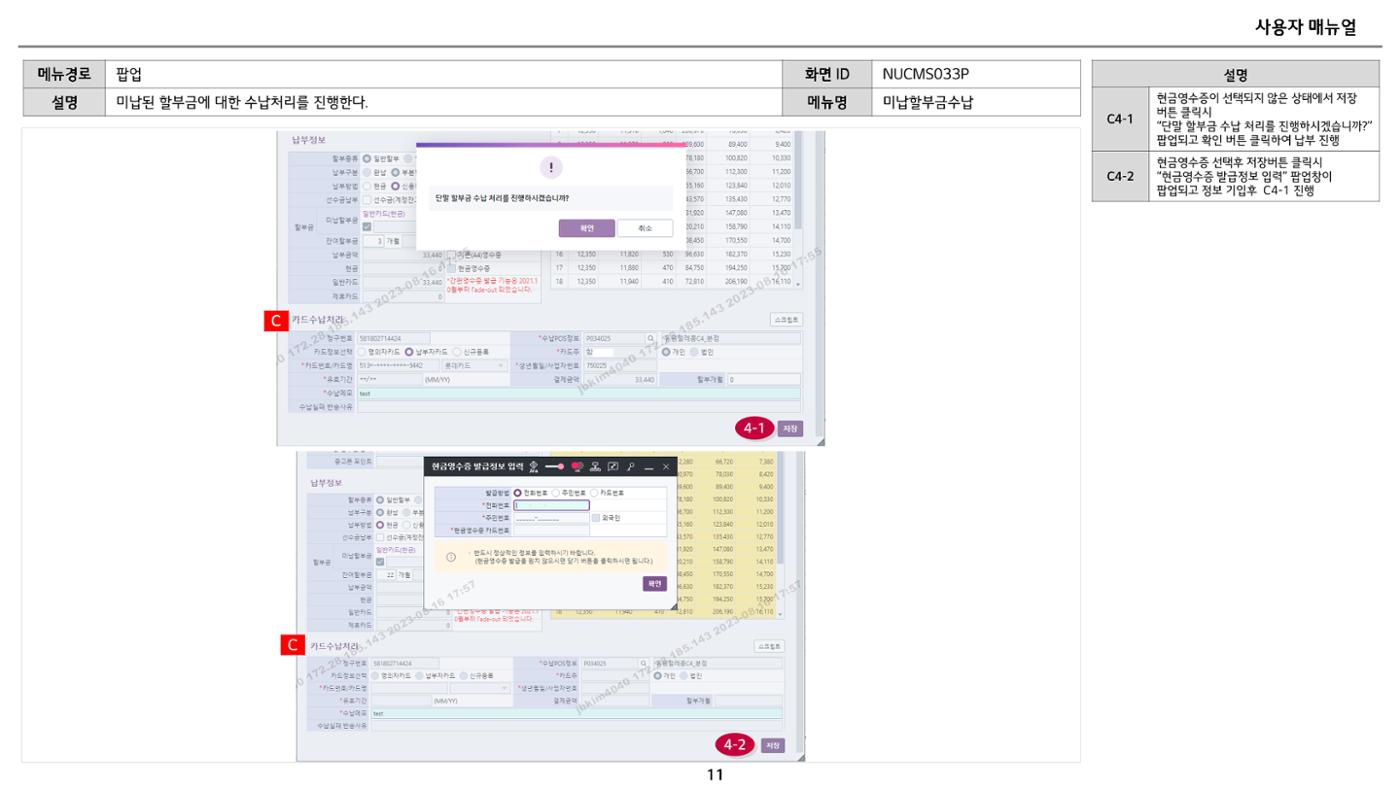Click the 스크립트 button in the 4-2 screen
Viewport: 1400px width, 788px height.
click(769, 646)
